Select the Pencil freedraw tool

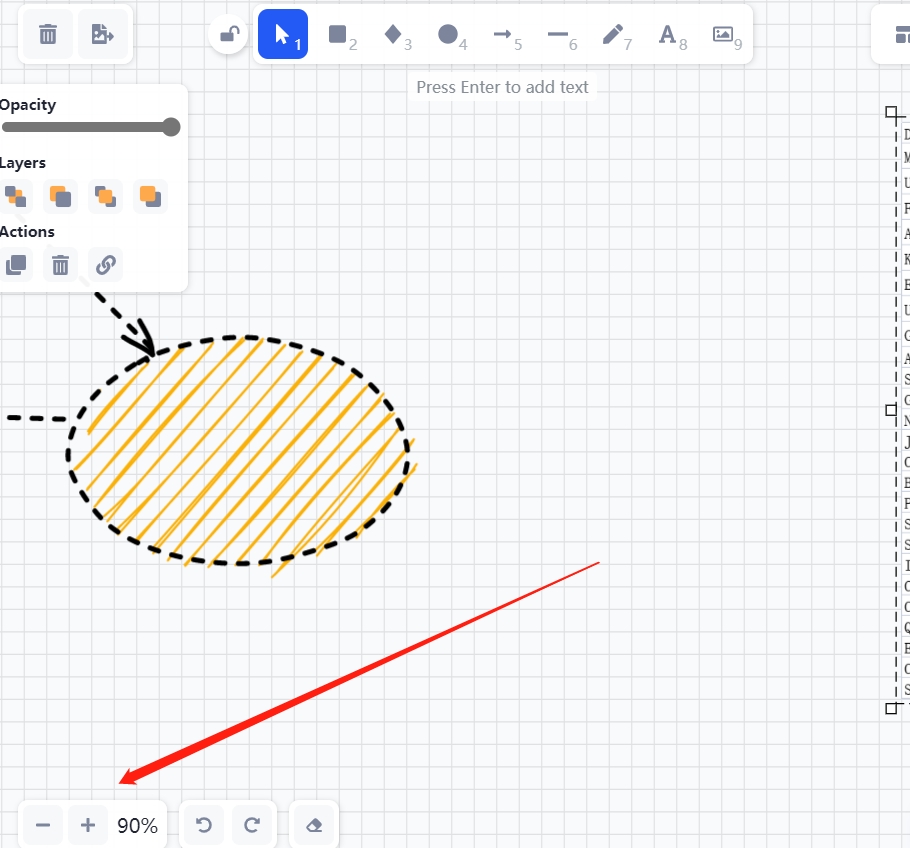[x=613, y=35]
